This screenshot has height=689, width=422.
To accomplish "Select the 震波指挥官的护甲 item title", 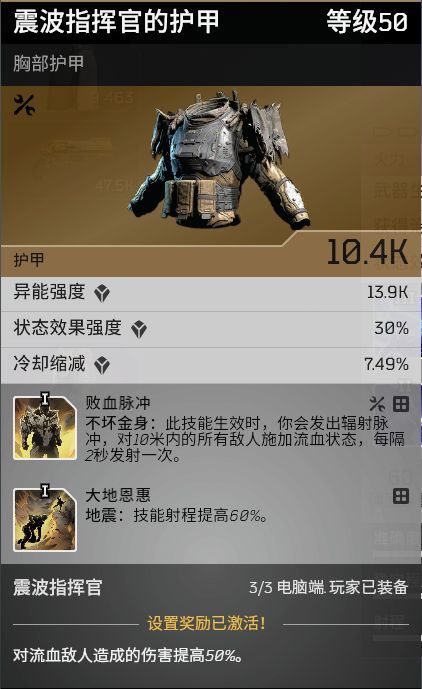I will 116,22.
